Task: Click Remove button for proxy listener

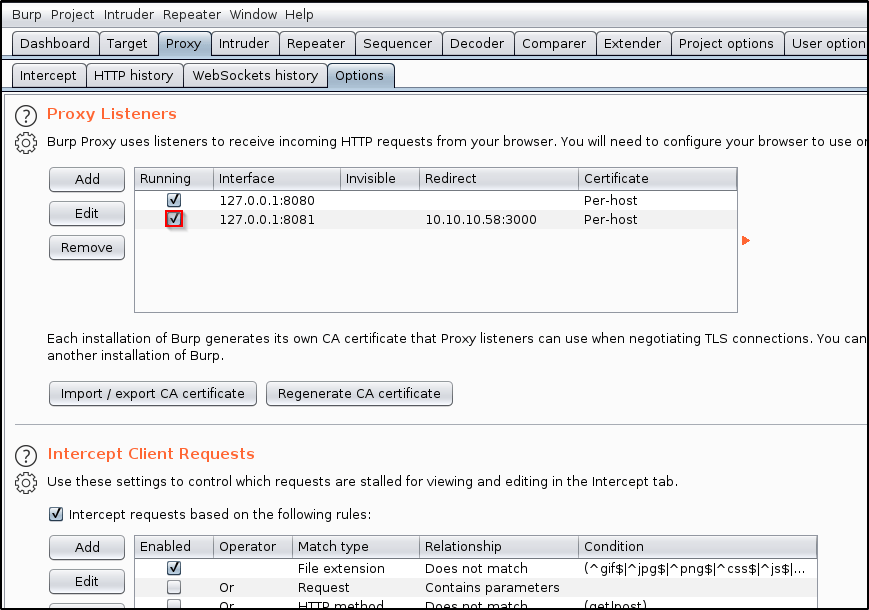Action: pos(87,248)
